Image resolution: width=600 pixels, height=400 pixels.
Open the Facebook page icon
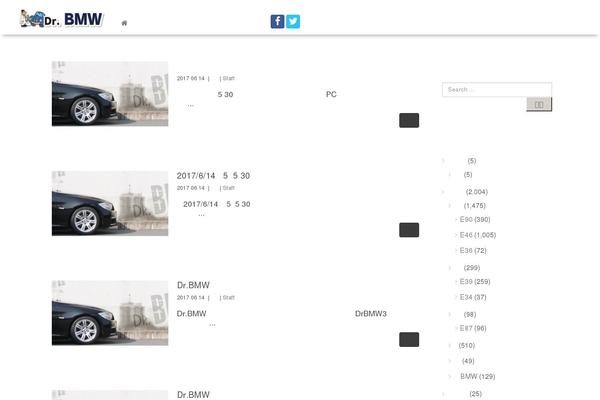277,21
